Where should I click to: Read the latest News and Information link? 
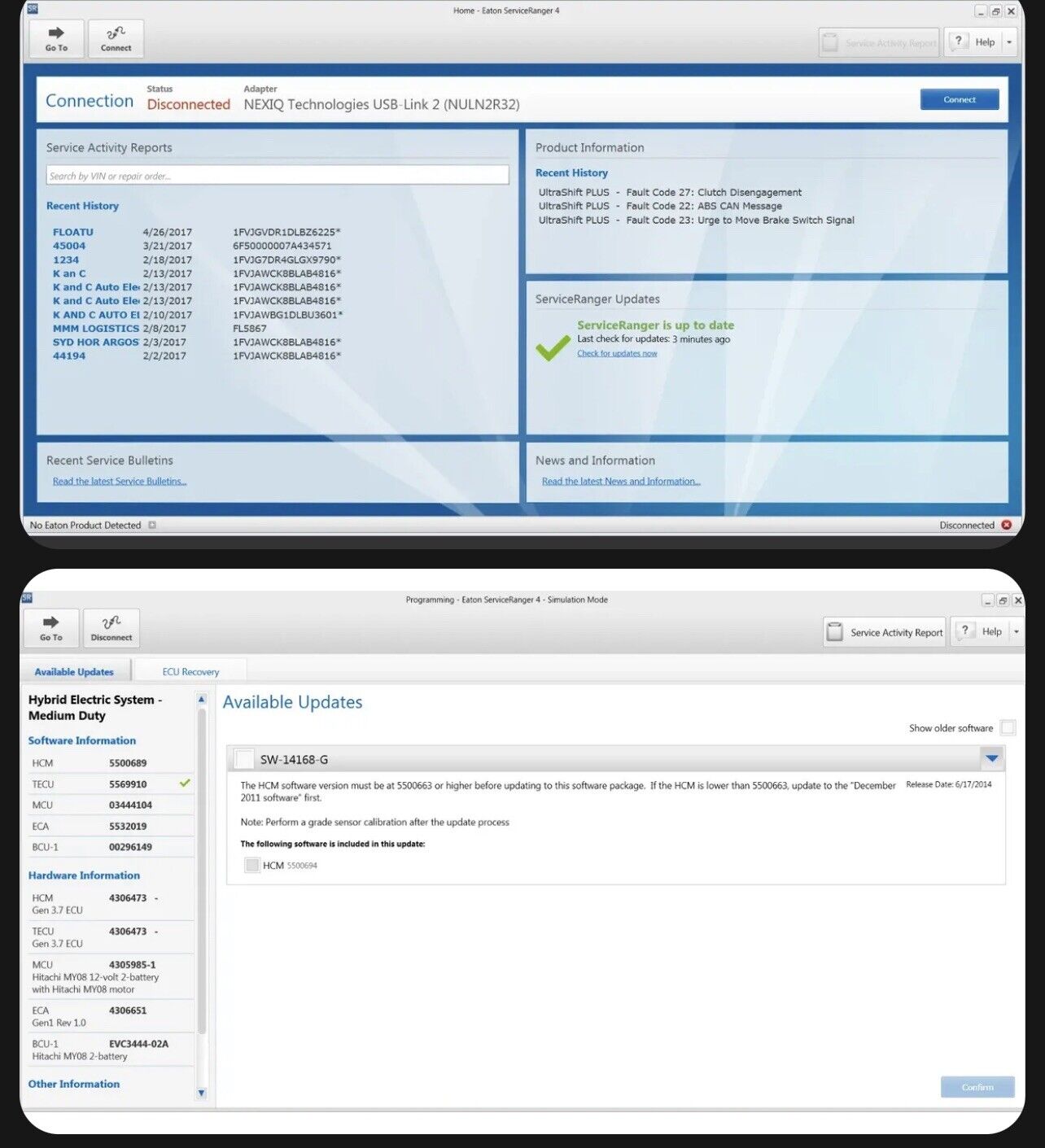coord(621,482)
